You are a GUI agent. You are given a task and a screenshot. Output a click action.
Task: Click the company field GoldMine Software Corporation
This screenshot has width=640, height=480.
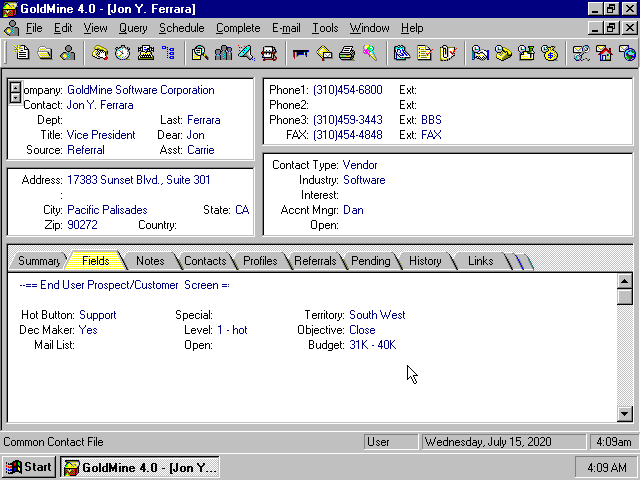tap(141, 90)
